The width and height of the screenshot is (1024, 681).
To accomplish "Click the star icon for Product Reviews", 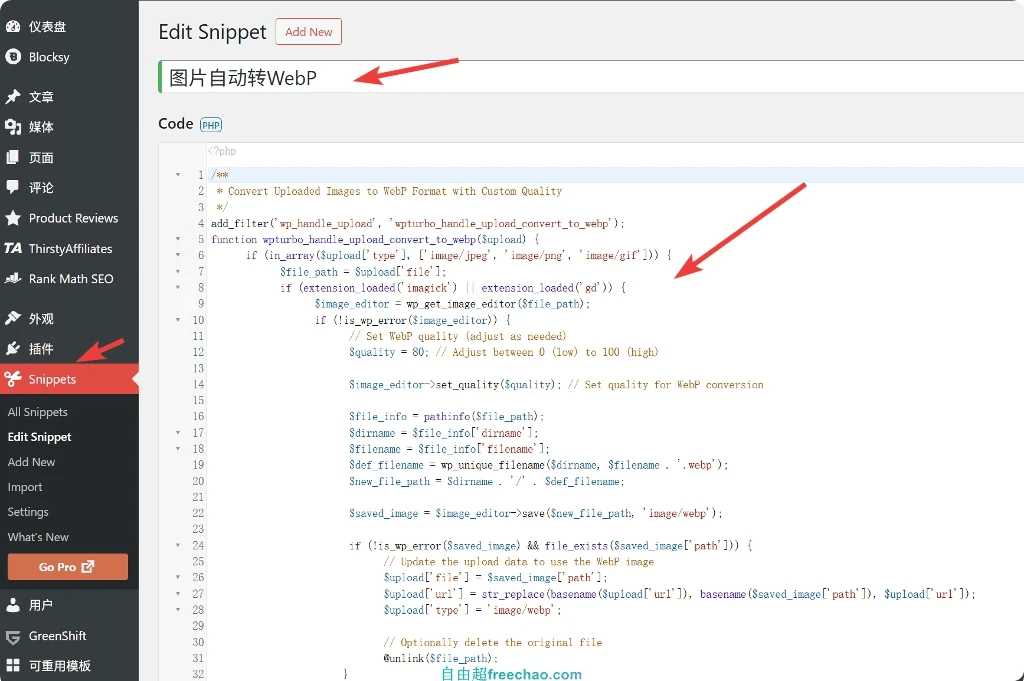I will [13, 218].
